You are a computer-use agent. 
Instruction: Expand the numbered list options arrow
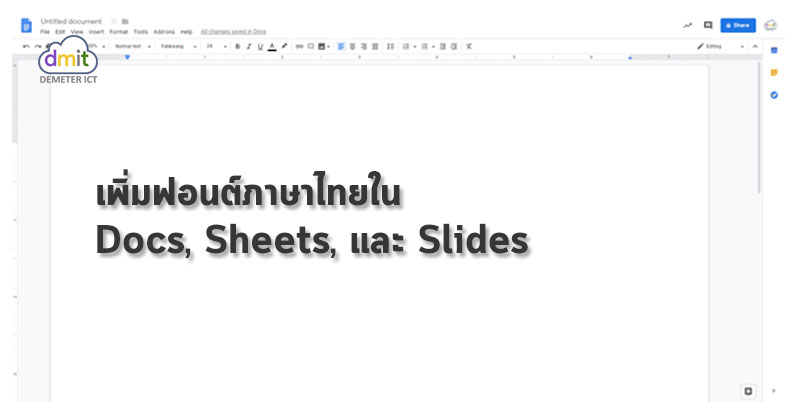415,46
